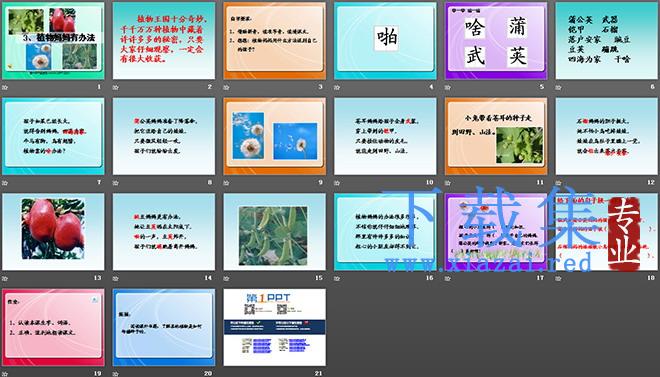The image size is (660, 377).
Task: Click animation star icon under slide 3
Action: (x=226, y=88)
